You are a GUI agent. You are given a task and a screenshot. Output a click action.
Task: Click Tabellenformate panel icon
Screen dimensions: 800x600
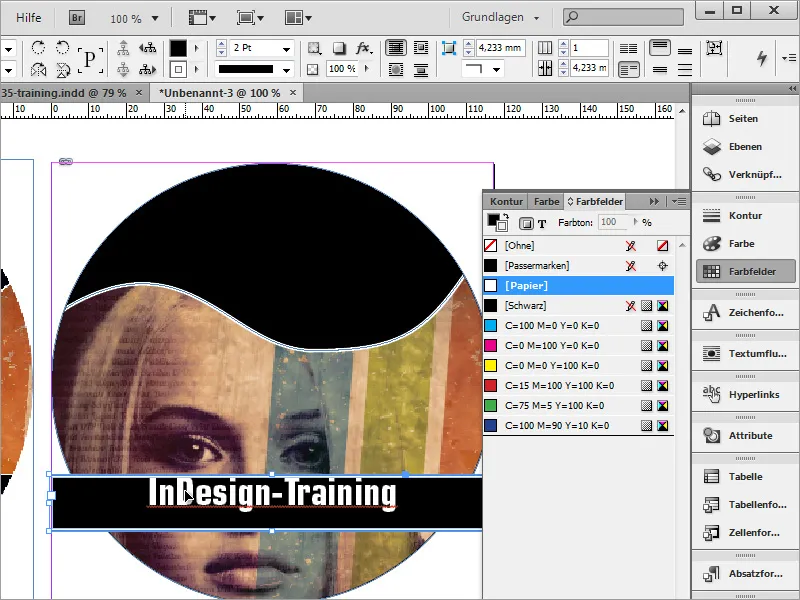(711, 505)
